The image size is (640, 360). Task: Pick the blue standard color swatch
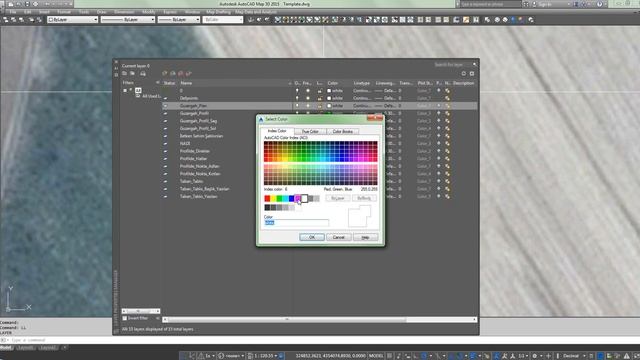tap(291, 199)
